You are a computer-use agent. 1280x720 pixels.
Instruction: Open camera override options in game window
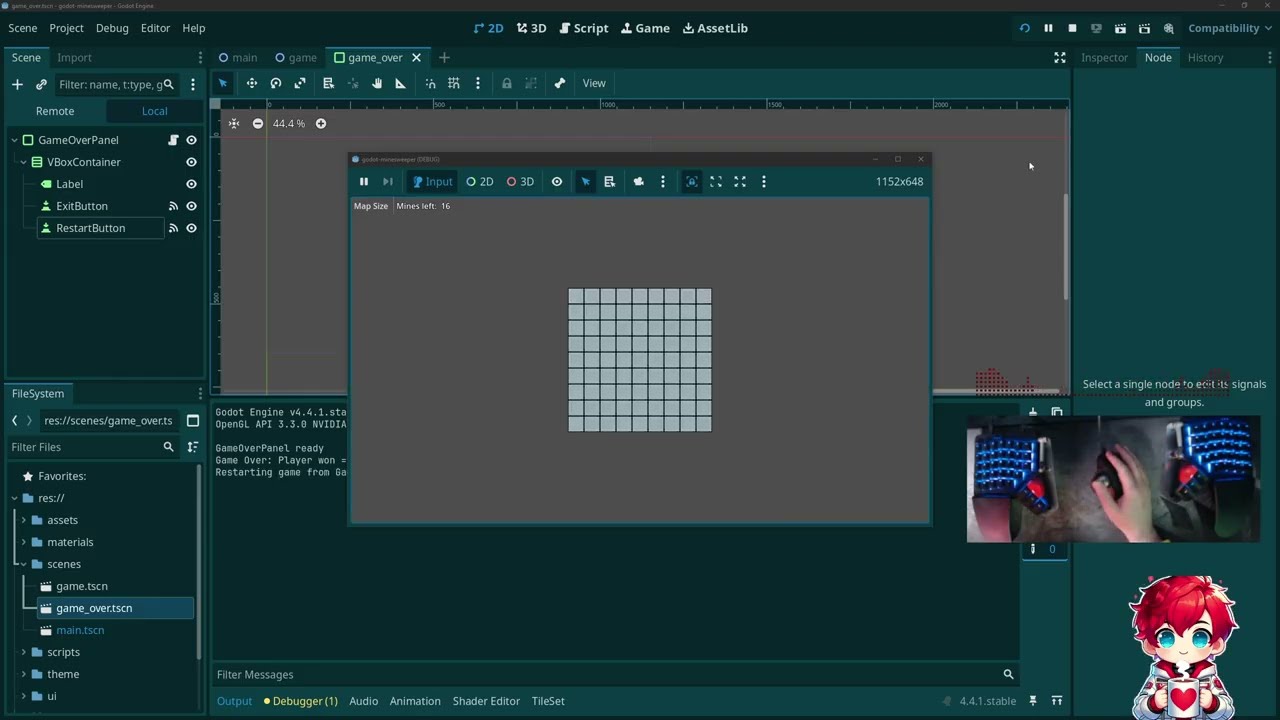[662, 181]
